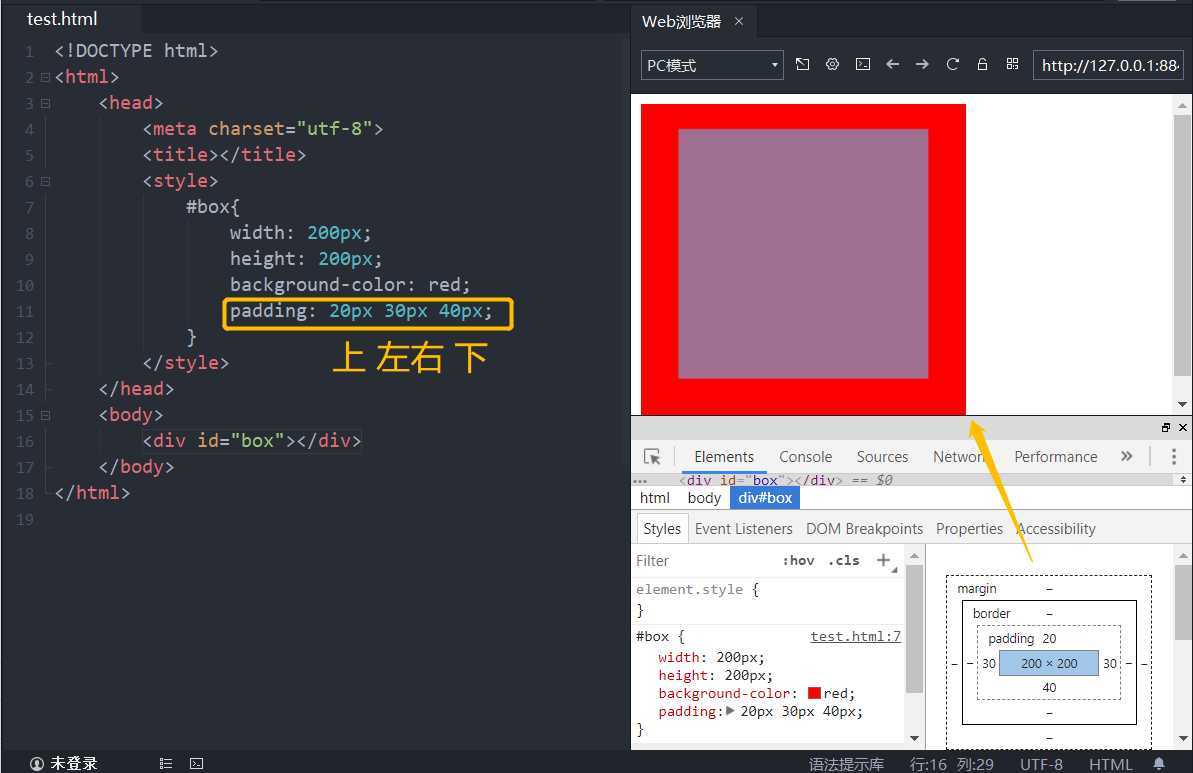The height and width of the screenshot is (773, 1193).
Task: Click the 未登录 user account icon
Action: click(x=37, y=763)
